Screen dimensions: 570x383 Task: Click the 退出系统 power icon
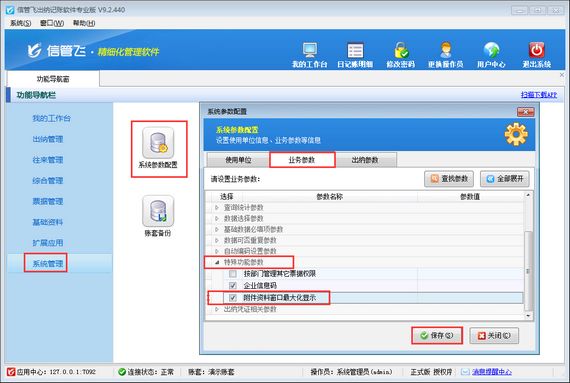[x=537, y=50]
